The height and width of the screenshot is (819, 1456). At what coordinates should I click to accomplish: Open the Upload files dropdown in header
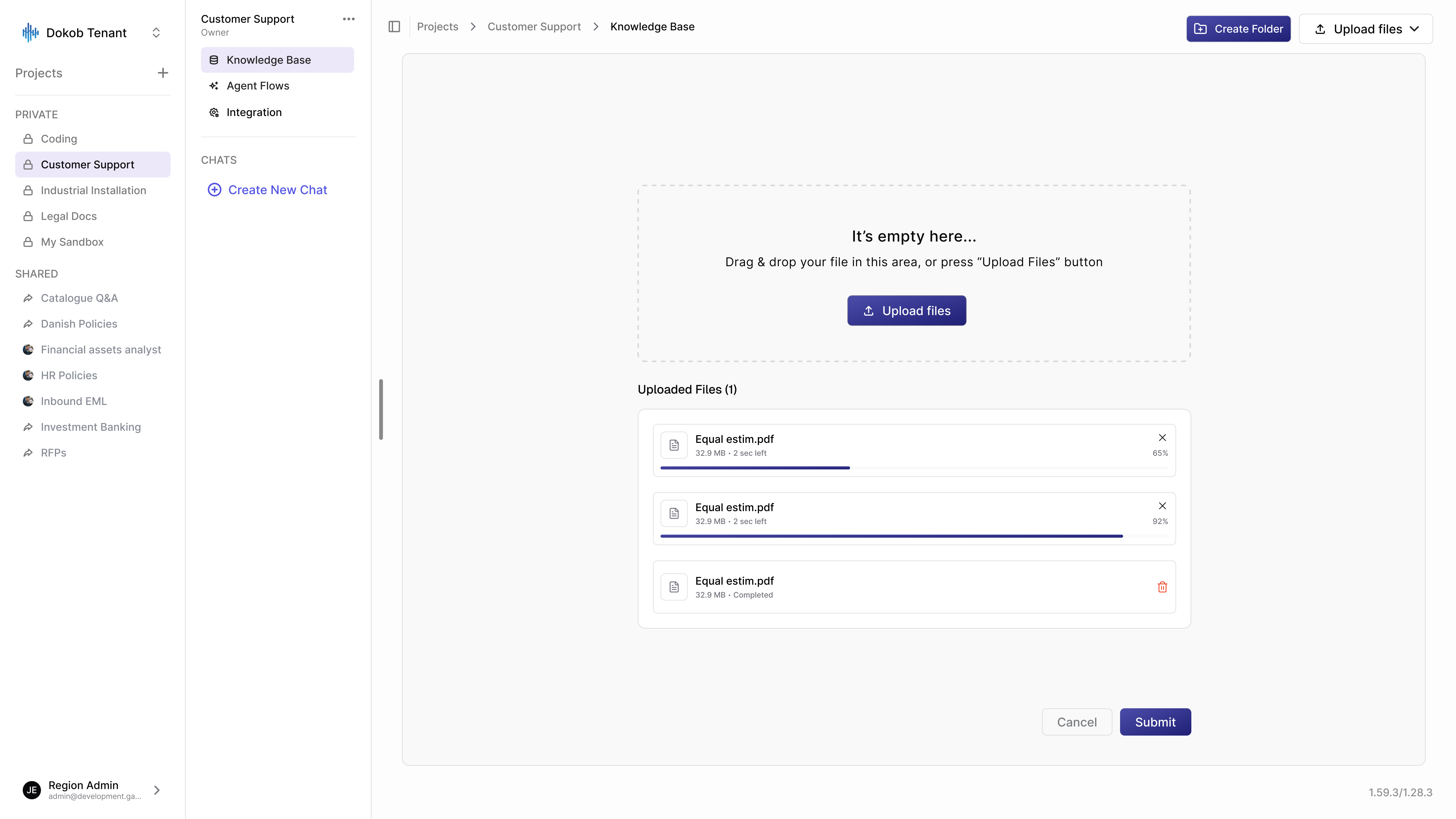(x=1366, y=29)
